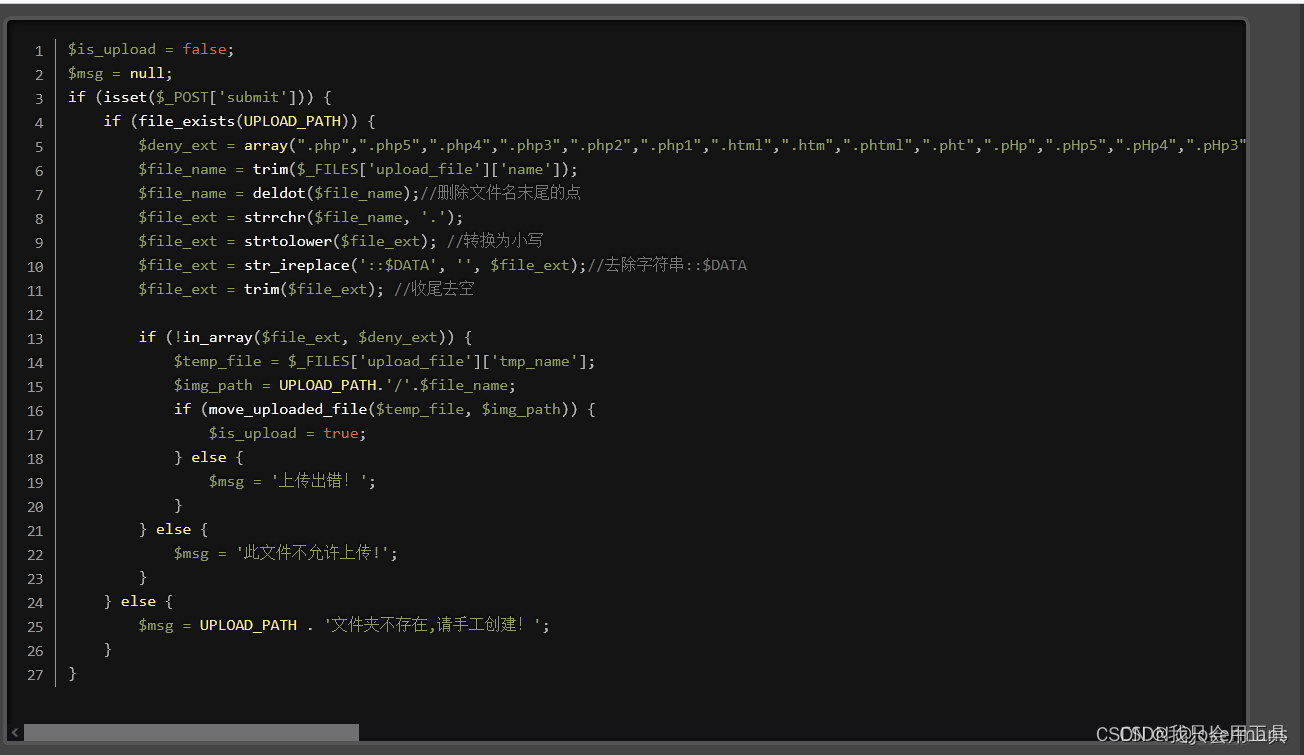Click the comment "//删除文件名末尾的点"
This screenshot has height=755, width=1304.
(x=500, y=193)
